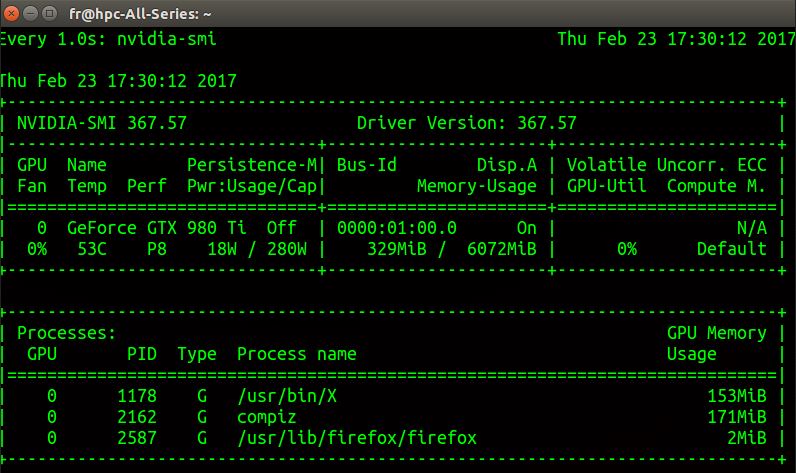Click the '171MiB' memory value
The width and height of the screenshot is (796, 473).
click(x=737, y=417)
